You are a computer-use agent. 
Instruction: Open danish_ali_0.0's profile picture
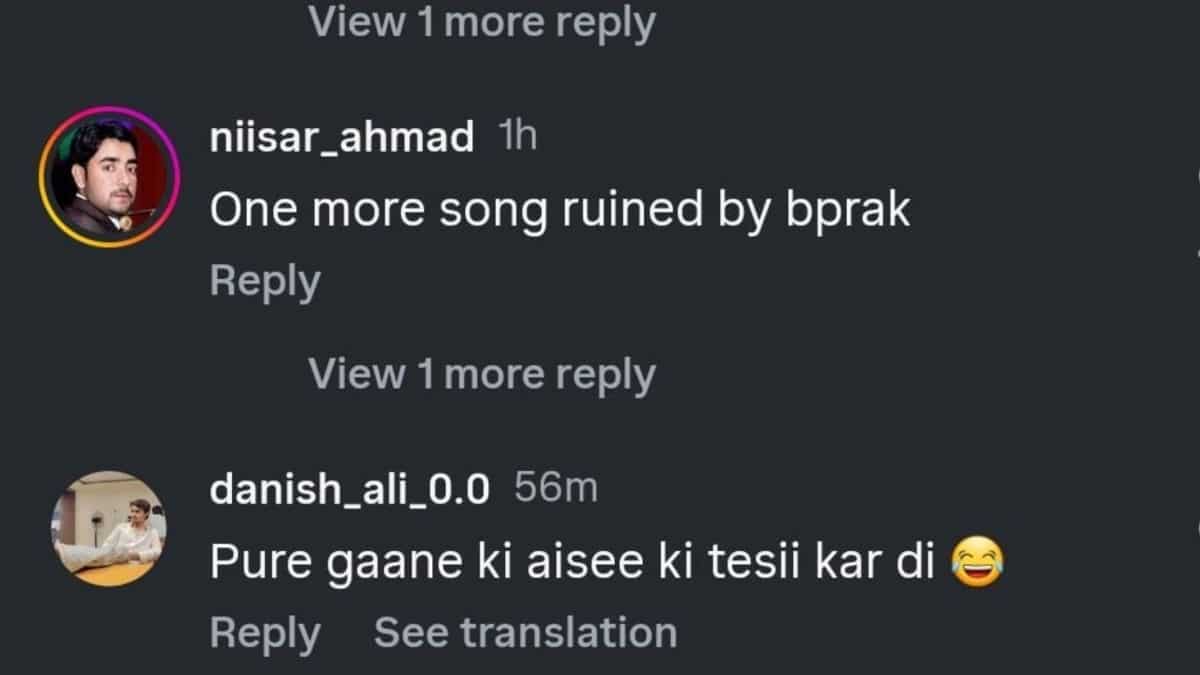tap(108, 527)
